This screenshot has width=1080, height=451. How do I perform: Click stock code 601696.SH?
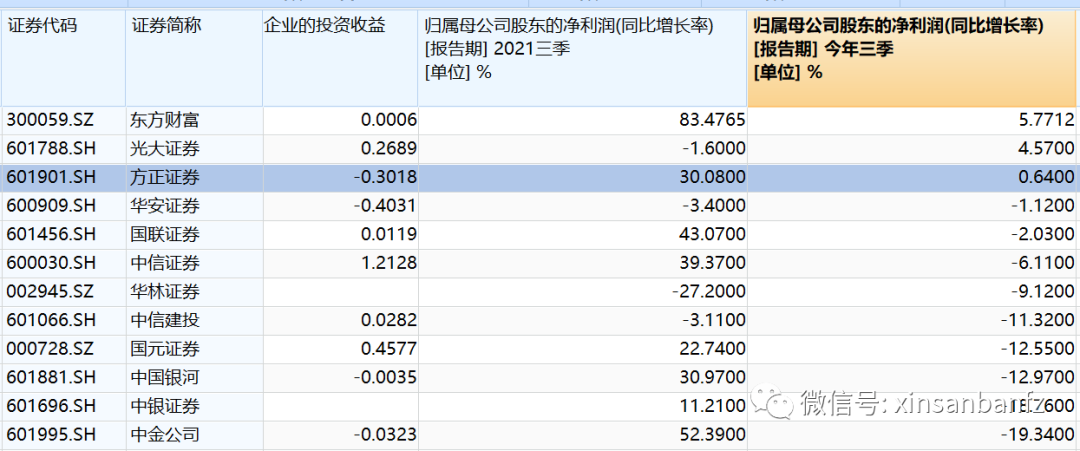click(x=50, y=406)
